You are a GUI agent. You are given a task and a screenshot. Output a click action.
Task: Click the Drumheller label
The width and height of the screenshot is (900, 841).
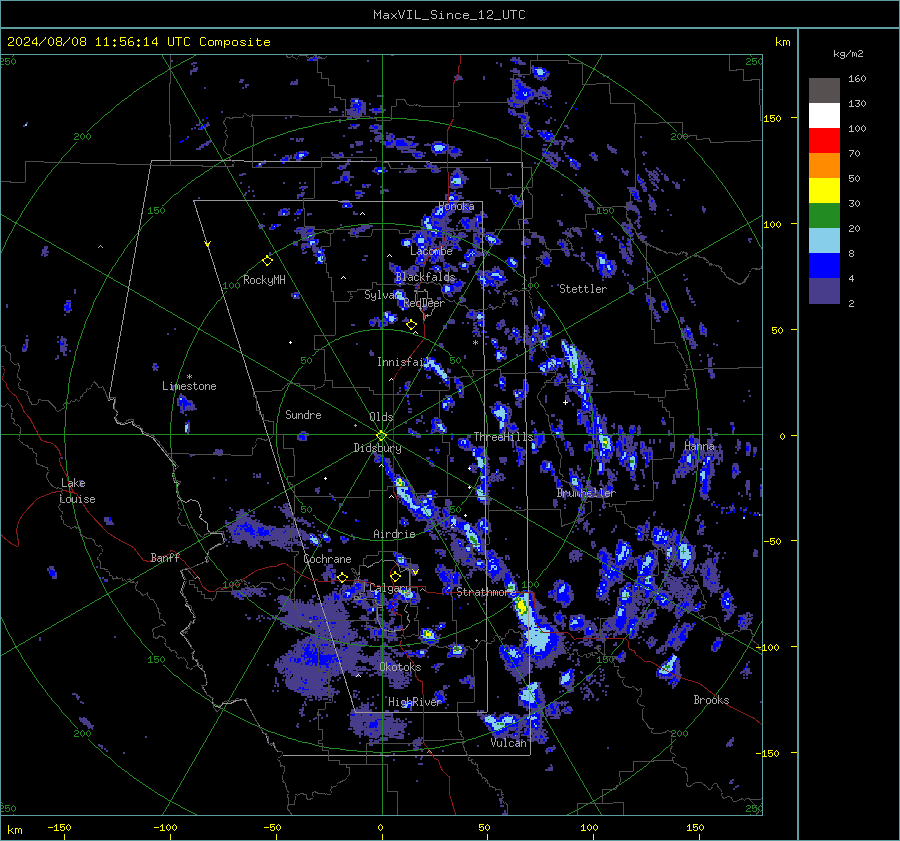(x=586, y=493)
